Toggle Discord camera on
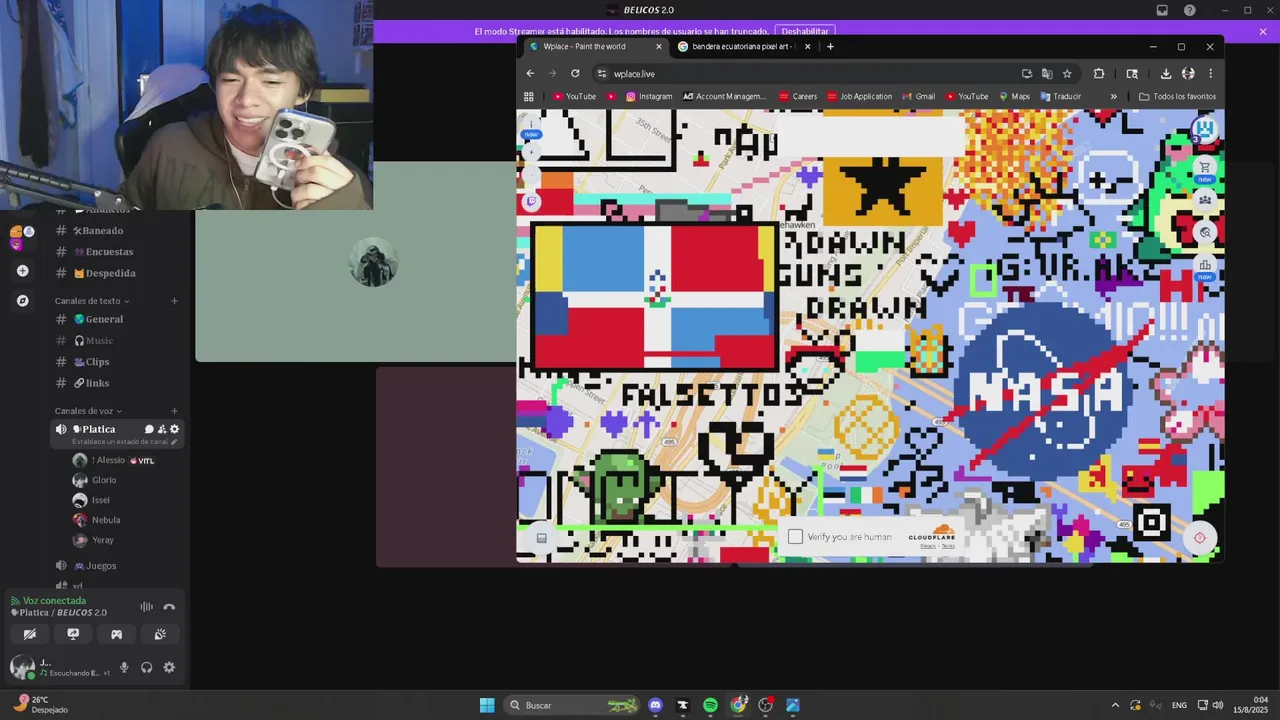 point(29,634)
